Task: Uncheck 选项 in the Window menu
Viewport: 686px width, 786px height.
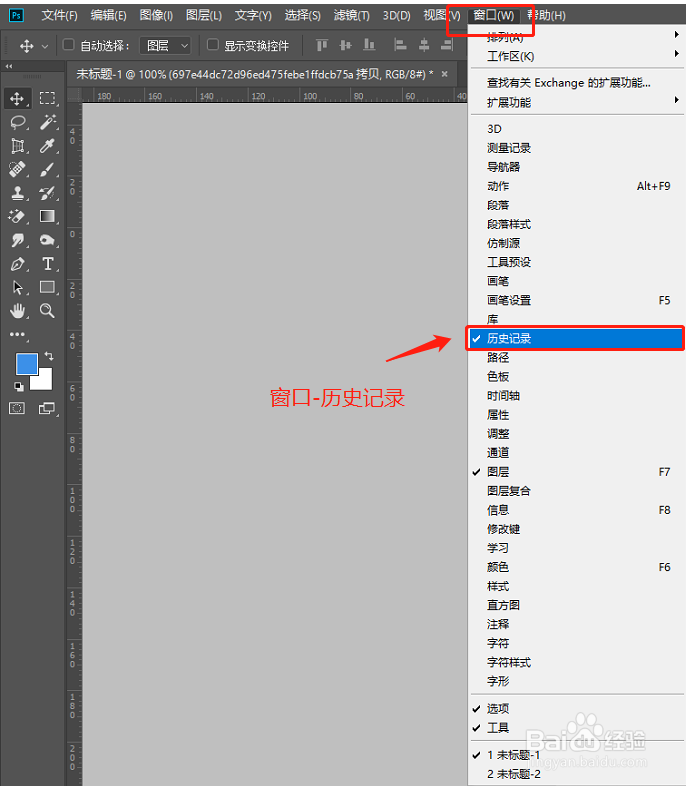Action: 575,708
